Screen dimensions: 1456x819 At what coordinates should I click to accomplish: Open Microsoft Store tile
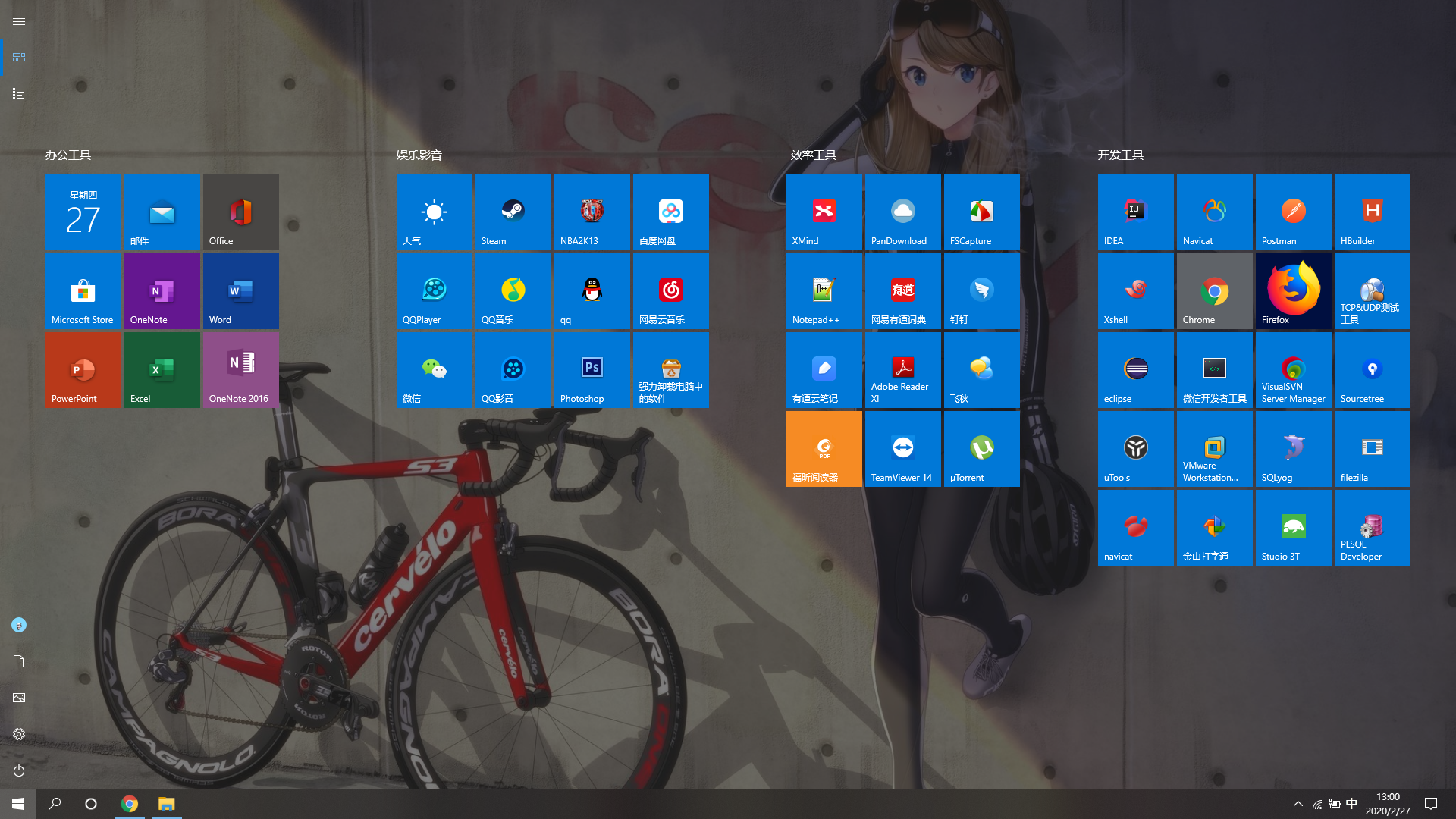(x=83, y=291)
